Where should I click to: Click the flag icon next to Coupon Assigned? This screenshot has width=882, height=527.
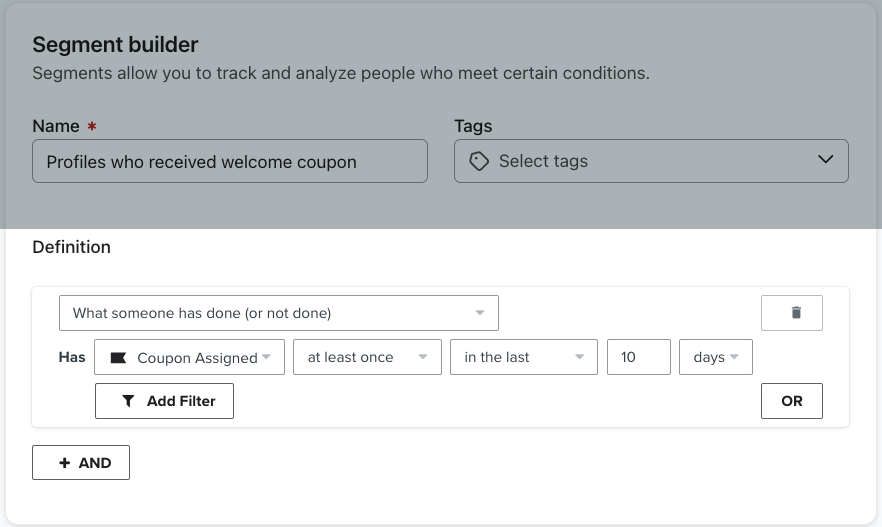point(118,358)
